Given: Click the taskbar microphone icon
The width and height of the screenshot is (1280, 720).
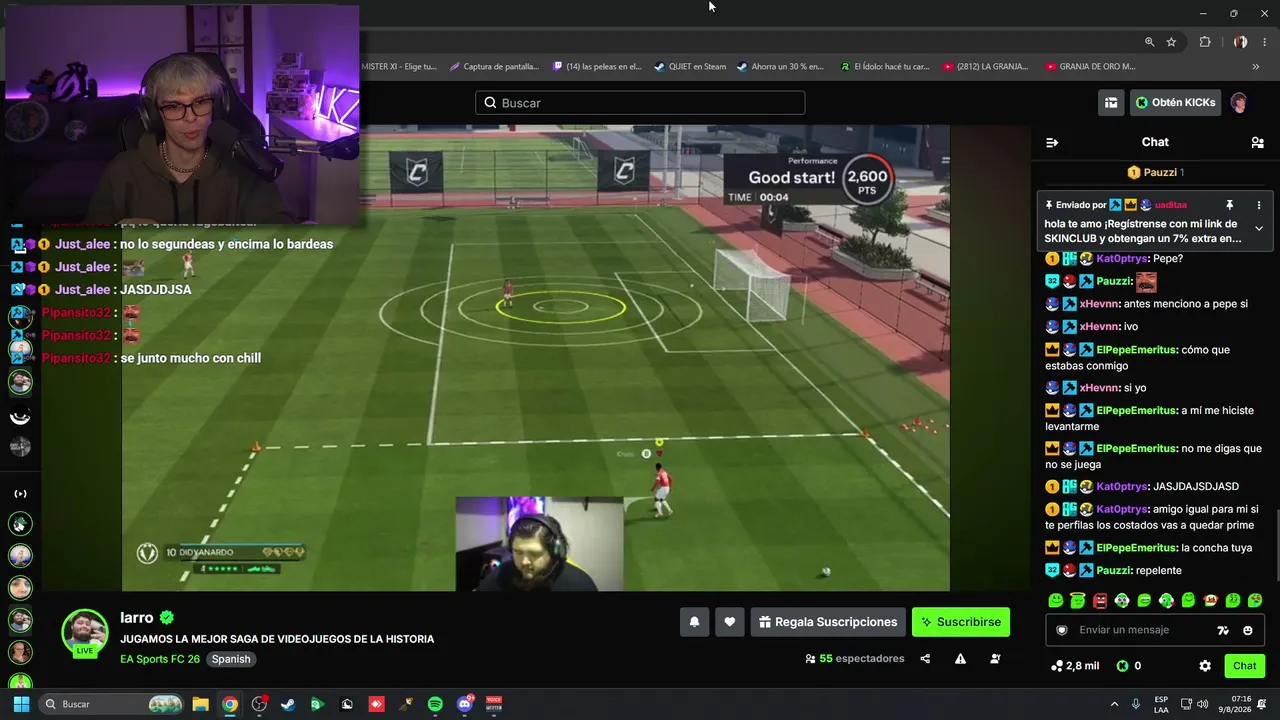Looking at the screenshot, I should (1136, 704).
